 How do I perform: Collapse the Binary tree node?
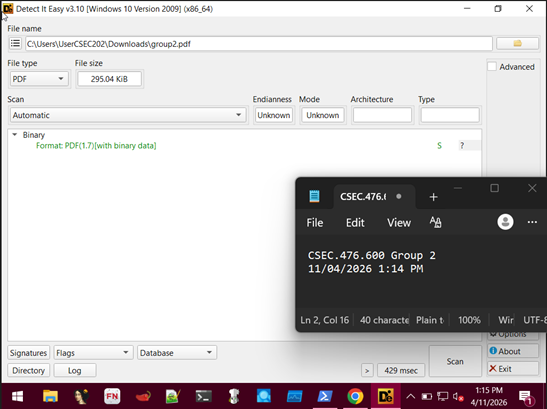point(15,135)
